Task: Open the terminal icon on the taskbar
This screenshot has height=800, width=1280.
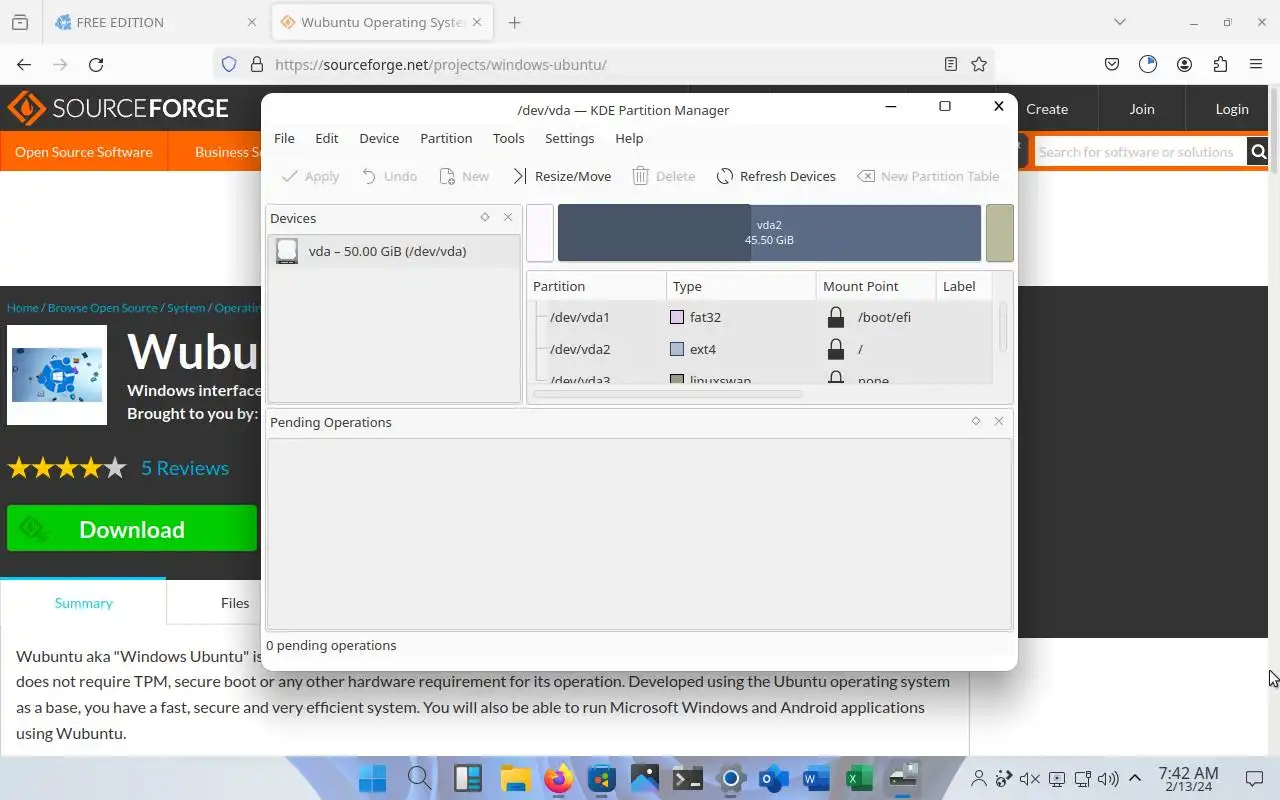Action: tap(687, 778)
